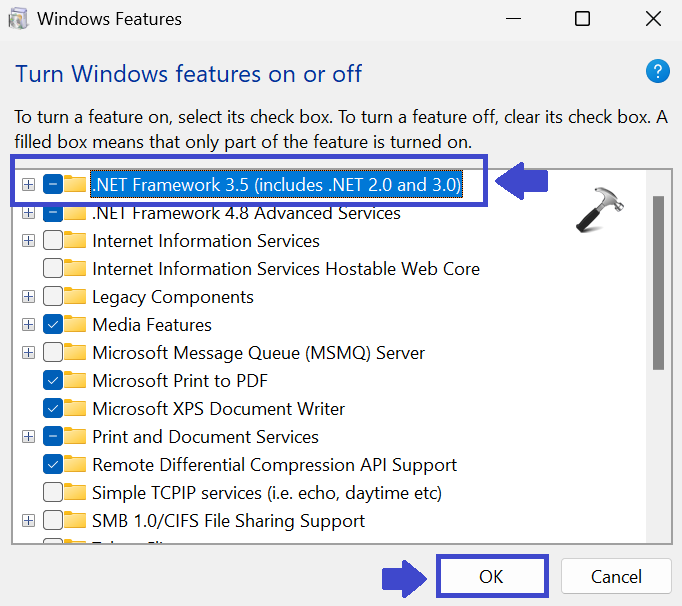The image size is (682, 606).
Task: Expand the Print and Document Services node
Action: click(28, 437)
